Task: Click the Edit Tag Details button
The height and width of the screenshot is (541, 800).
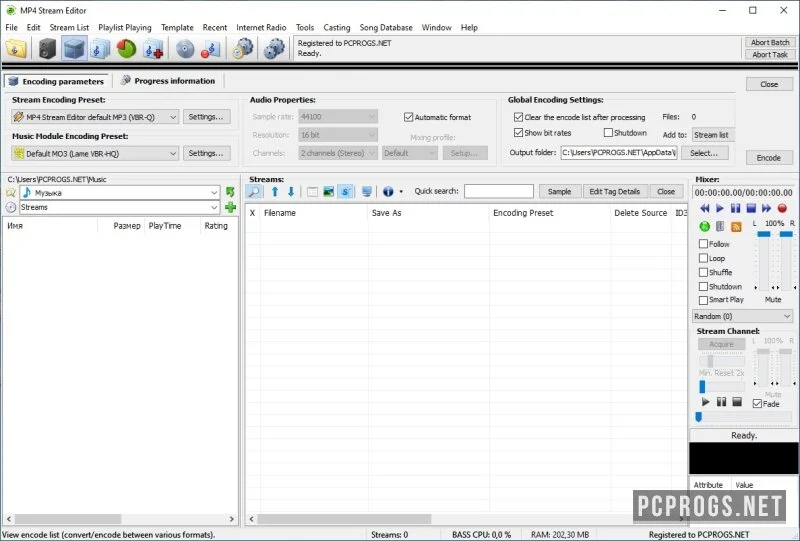Action: coord(614,191)
